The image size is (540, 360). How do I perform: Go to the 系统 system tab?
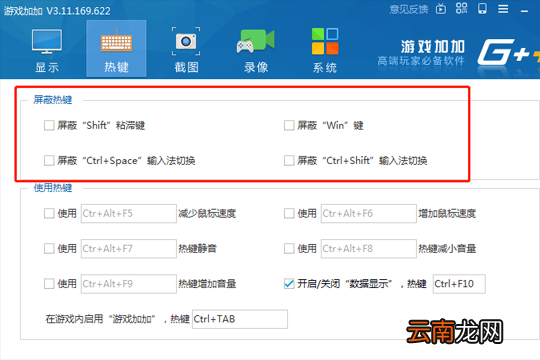click(x=325, y=50)
